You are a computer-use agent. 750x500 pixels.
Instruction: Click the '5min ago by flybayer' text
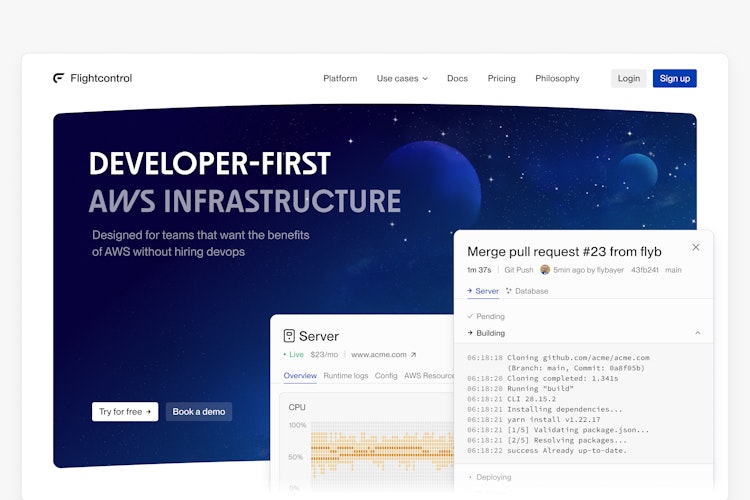588,270
